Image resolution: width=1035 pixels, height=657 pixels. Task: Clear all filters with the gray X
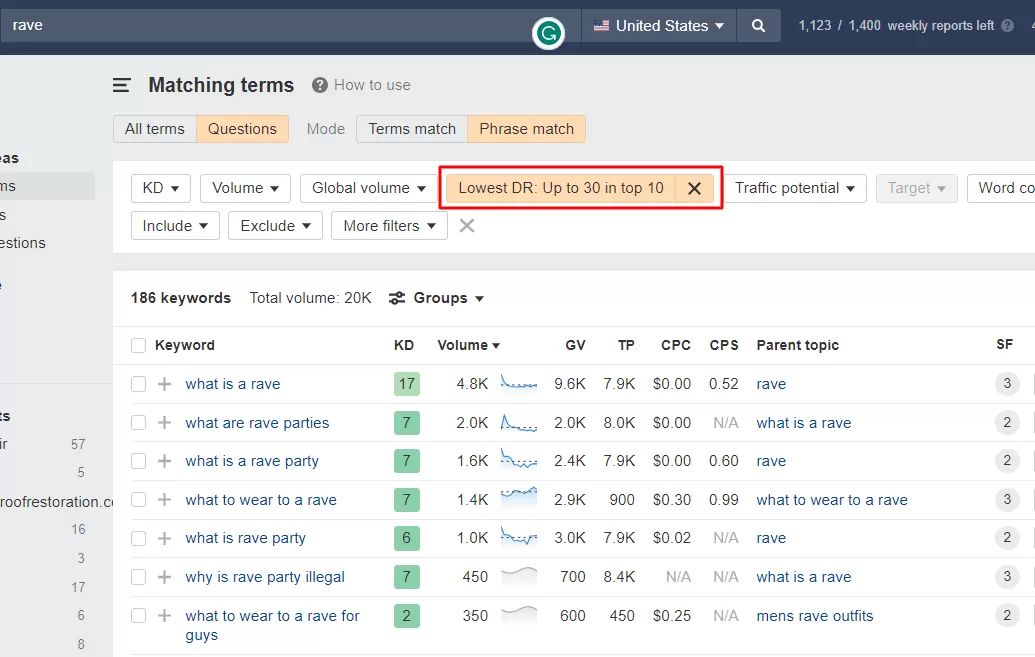click(x=467, y=226)
